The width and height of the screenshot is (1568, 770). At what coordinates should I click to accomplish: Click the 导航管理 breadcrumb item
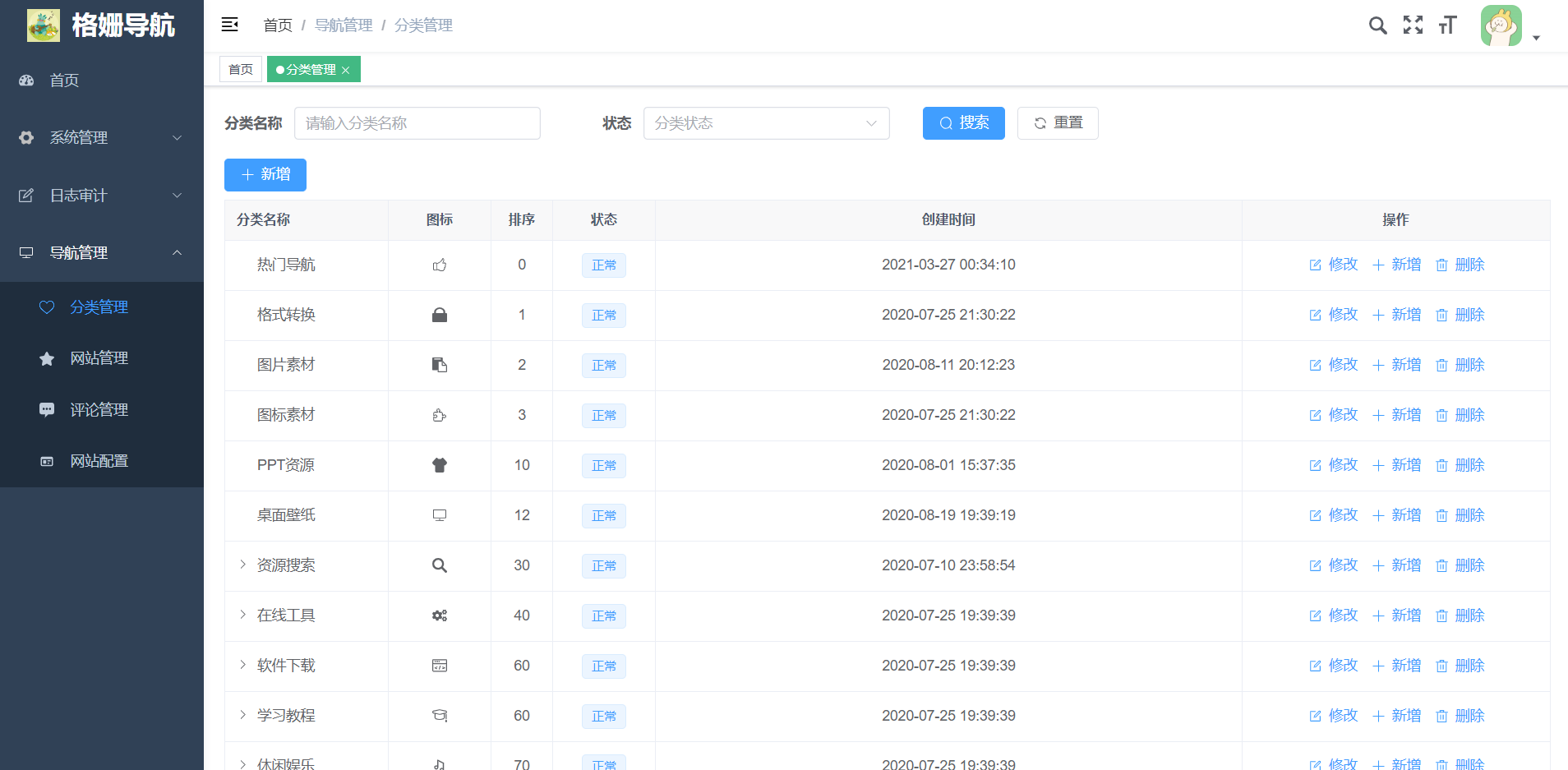pyautogui.click(x=344, y=25)
